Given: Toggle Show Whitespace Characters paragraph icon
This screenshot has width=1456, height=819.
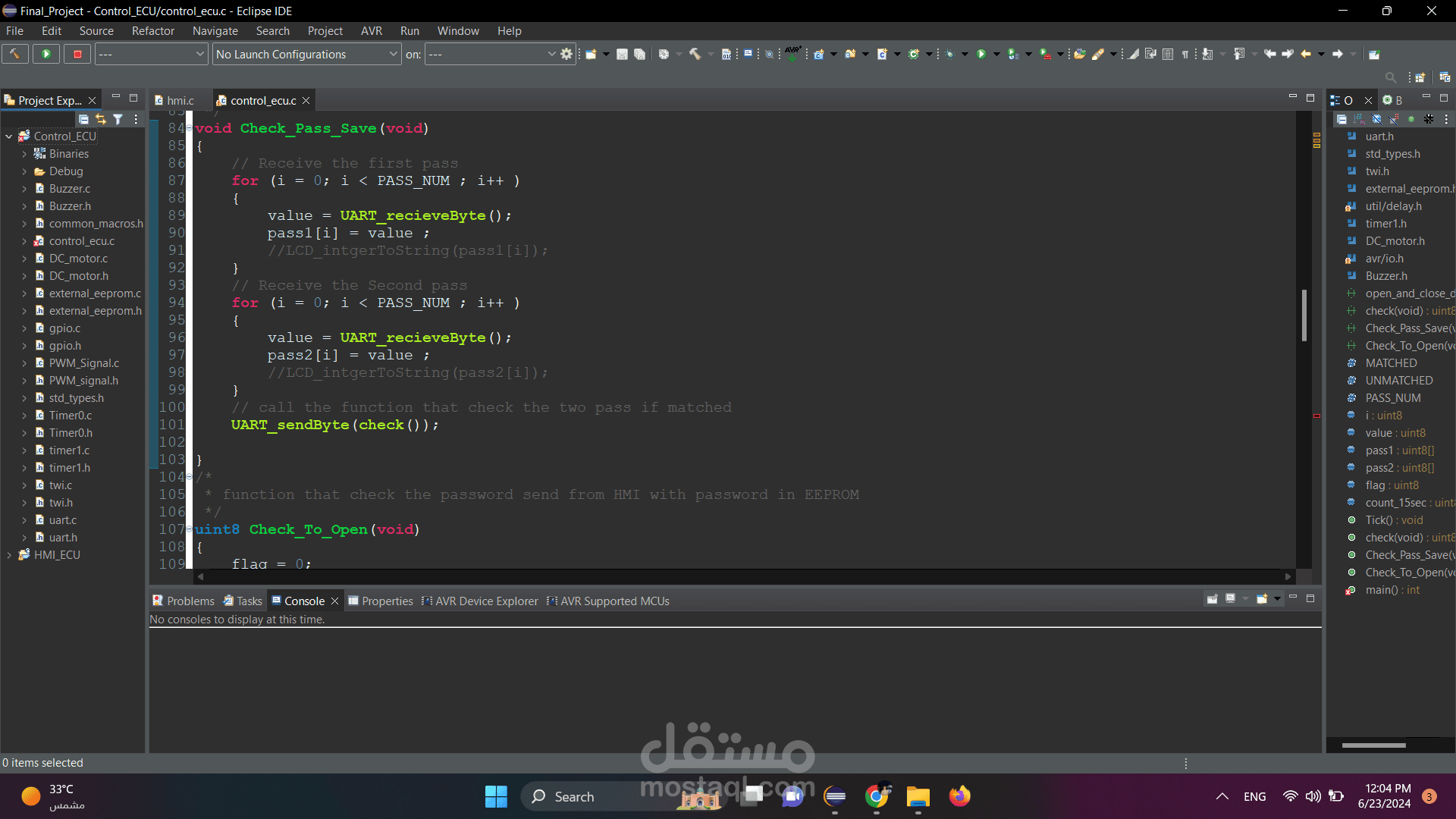Looking at the screenshot, I should click(x=1185, y=54).
